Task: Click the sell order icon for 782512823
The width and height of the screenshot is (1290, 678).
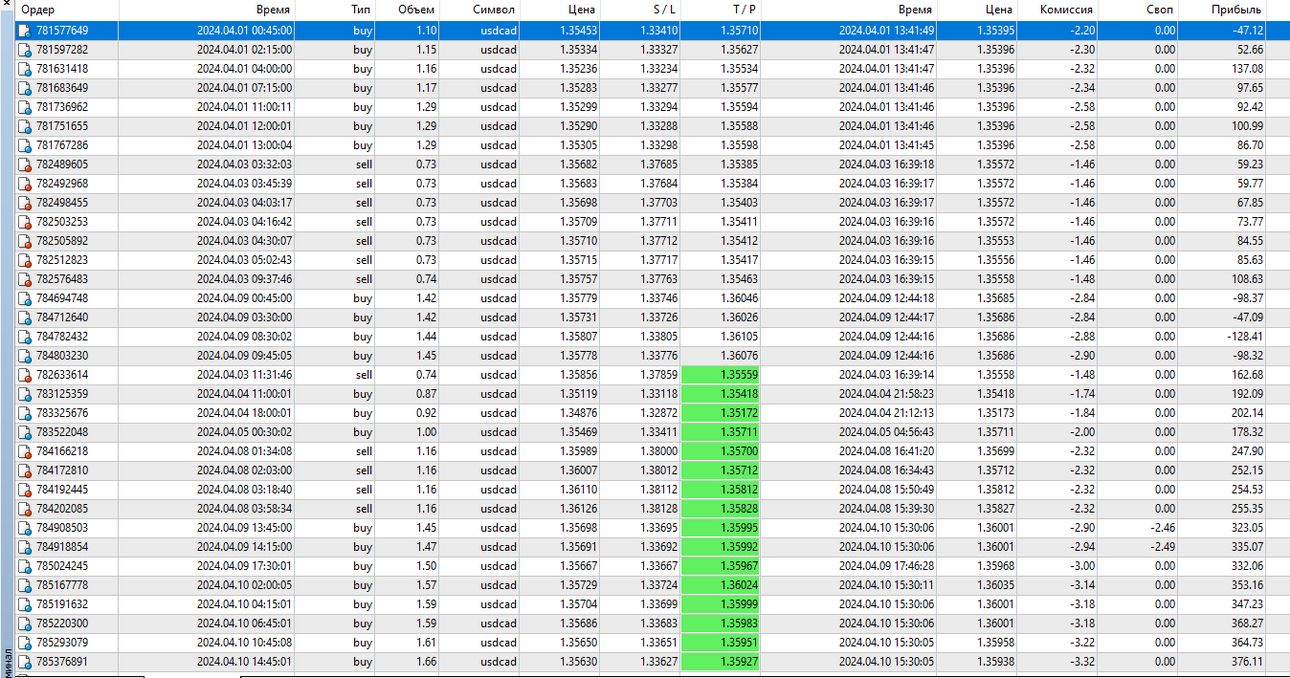Action: click(x=24, y=260)
